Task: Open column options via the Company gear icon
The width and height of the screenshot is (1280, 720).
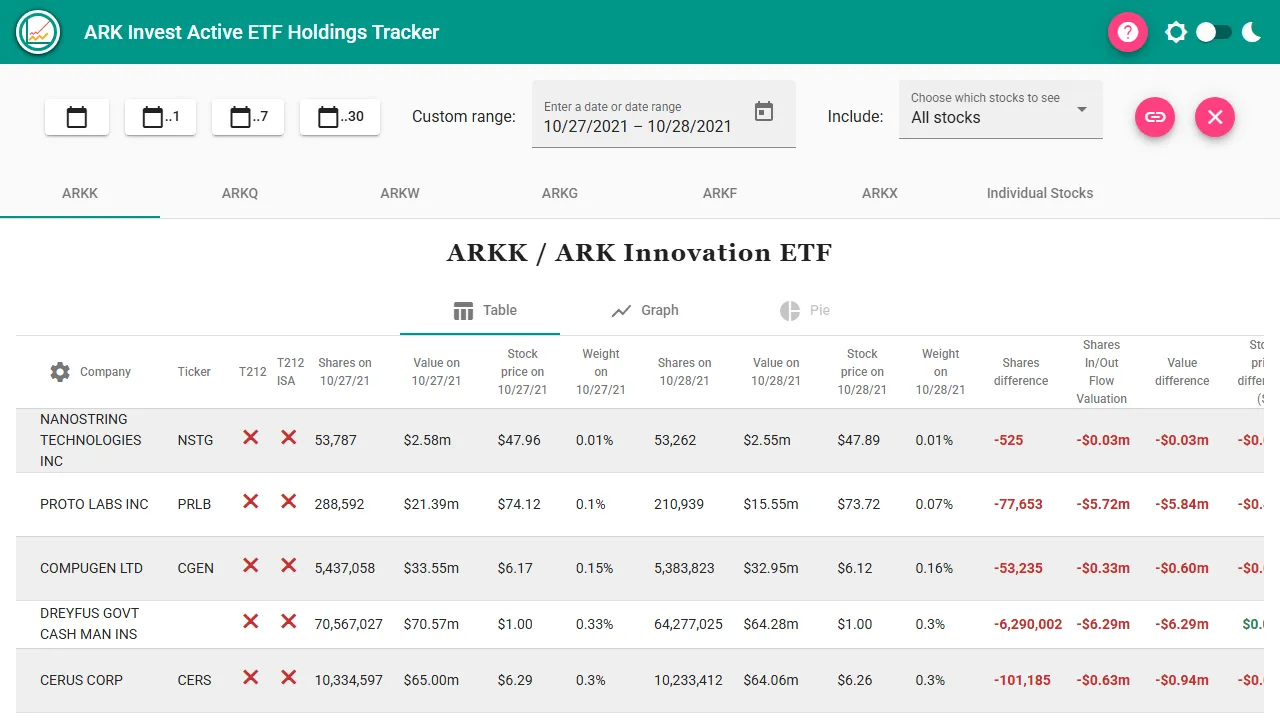Action: 59,371
